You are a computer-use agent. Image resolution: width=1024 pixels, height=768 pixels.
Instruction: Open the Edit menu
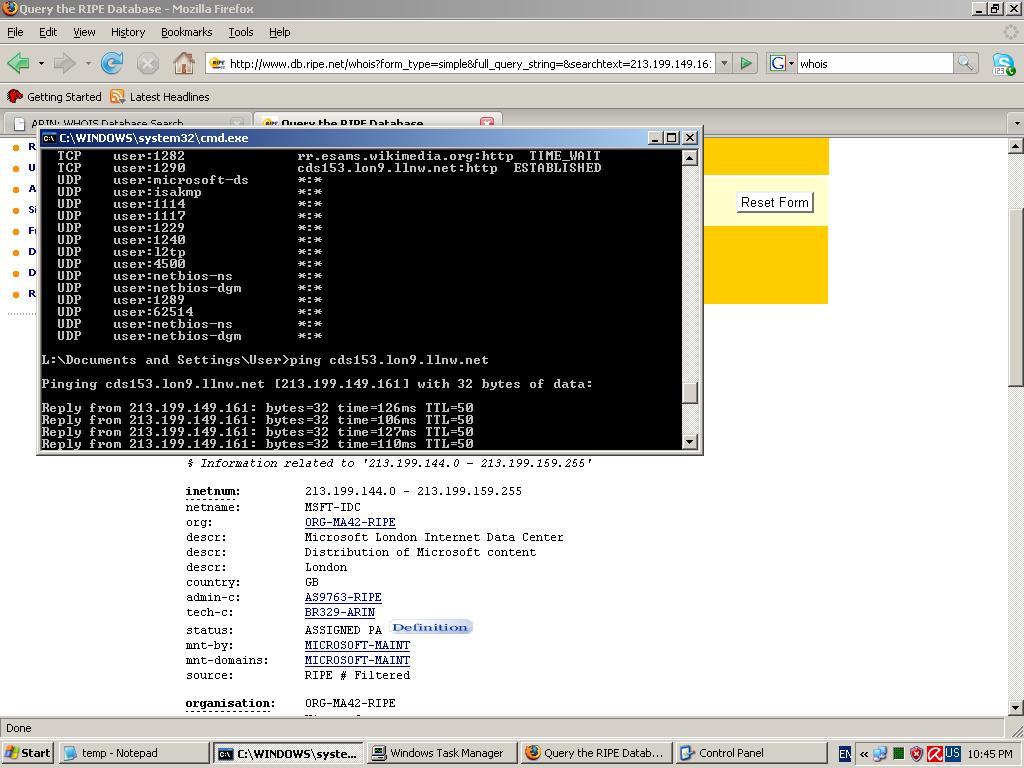click(x=48, y=32)
